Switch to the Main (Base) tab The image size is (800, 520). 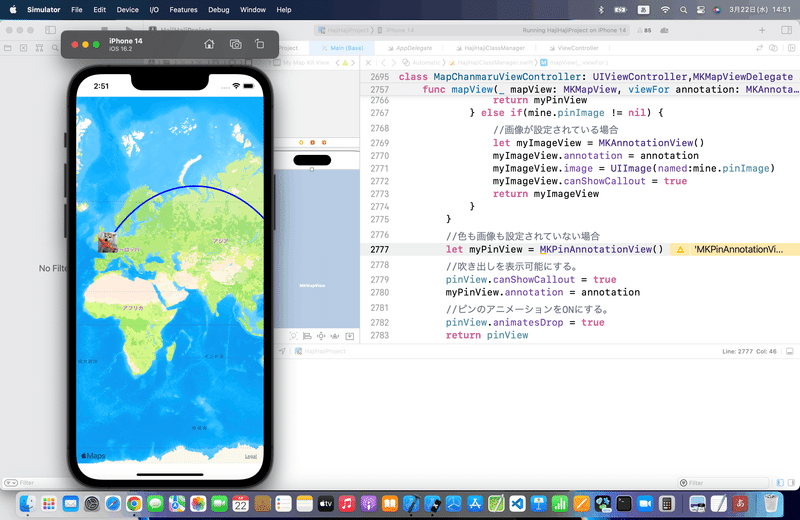(342, 48)
